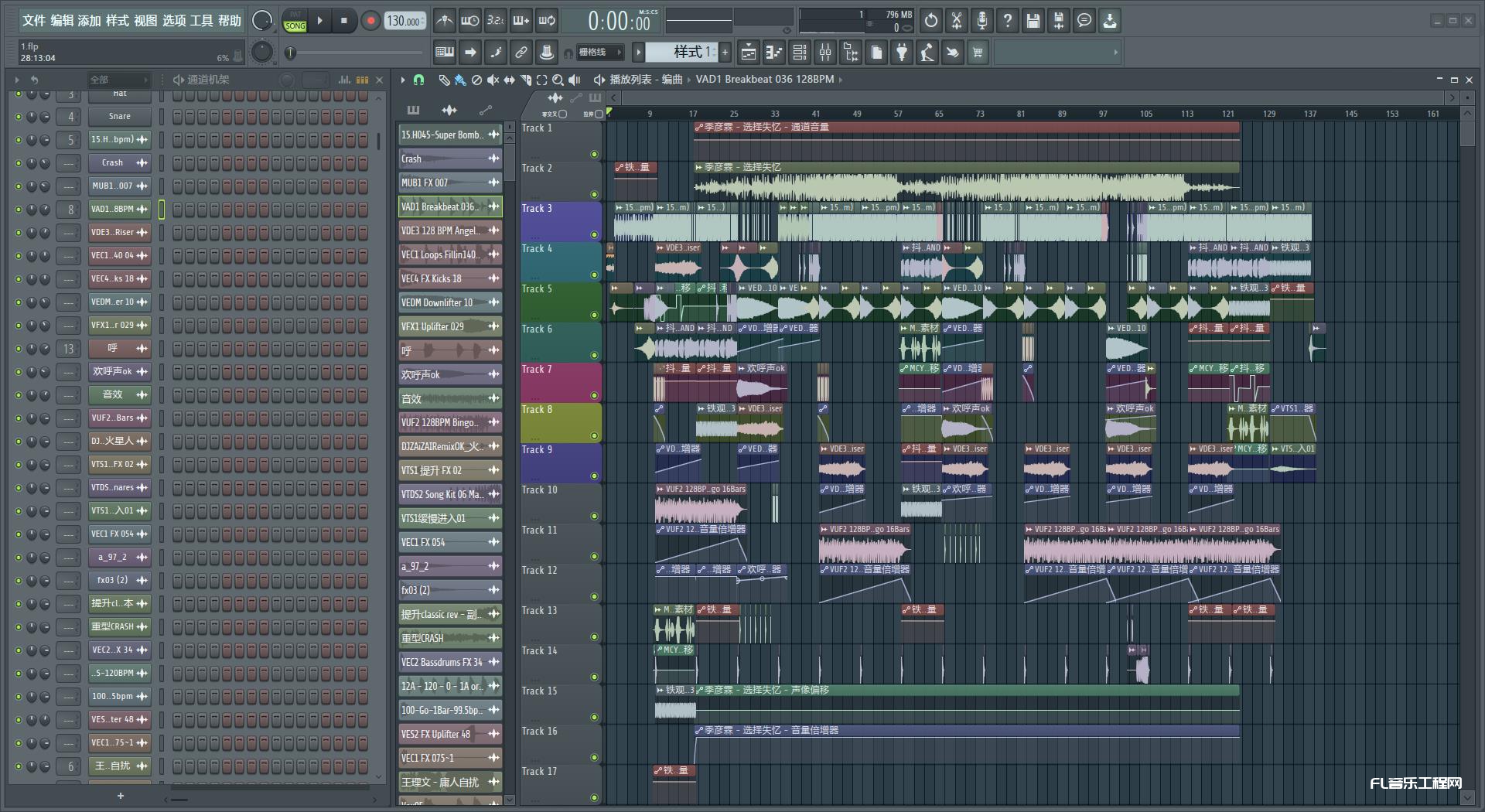Image resolution: width=1485 pixels, height=812 pixels.
Task: Mute Track 1 green LED
Action: tap(594, 154)
